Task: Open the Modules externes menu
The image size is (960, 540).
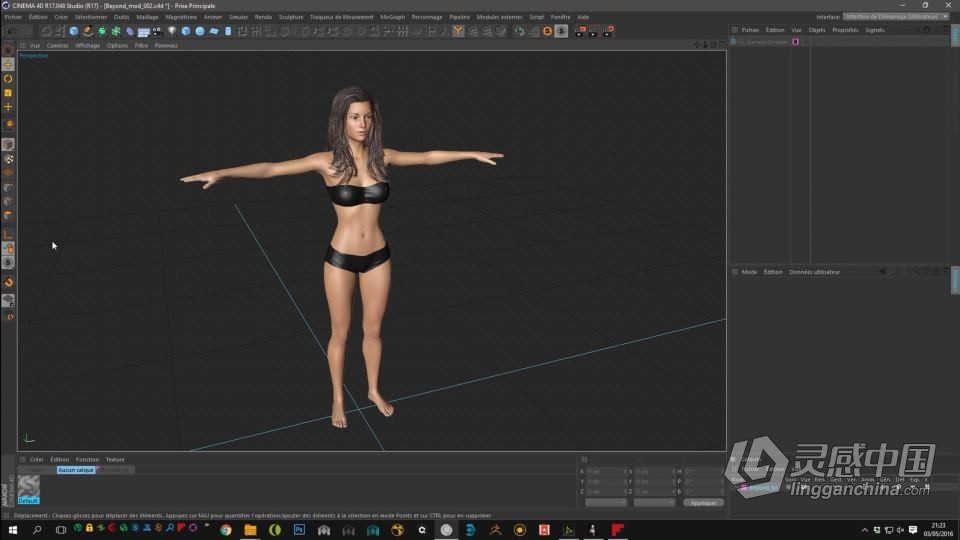Action: pos(499,17)
